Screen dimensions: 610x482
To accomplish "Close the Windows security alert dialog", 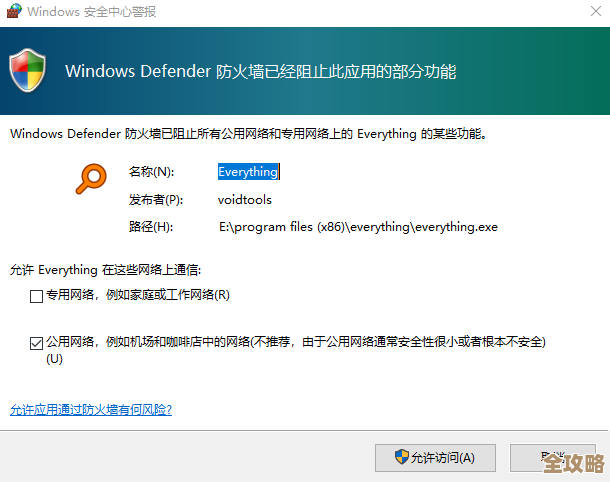I will click(x=596, y=11).
